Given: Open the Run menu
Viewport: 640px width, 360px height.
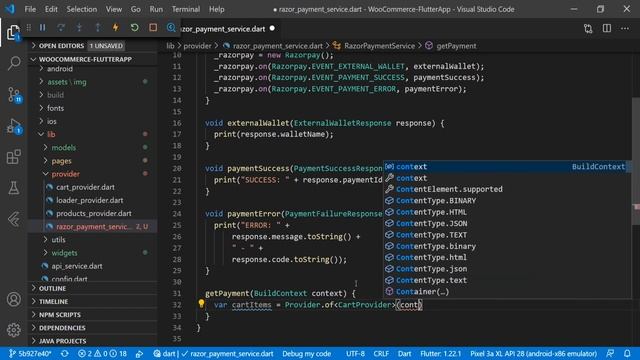Looking at the screenshot, I should click(x=156, y=9).
